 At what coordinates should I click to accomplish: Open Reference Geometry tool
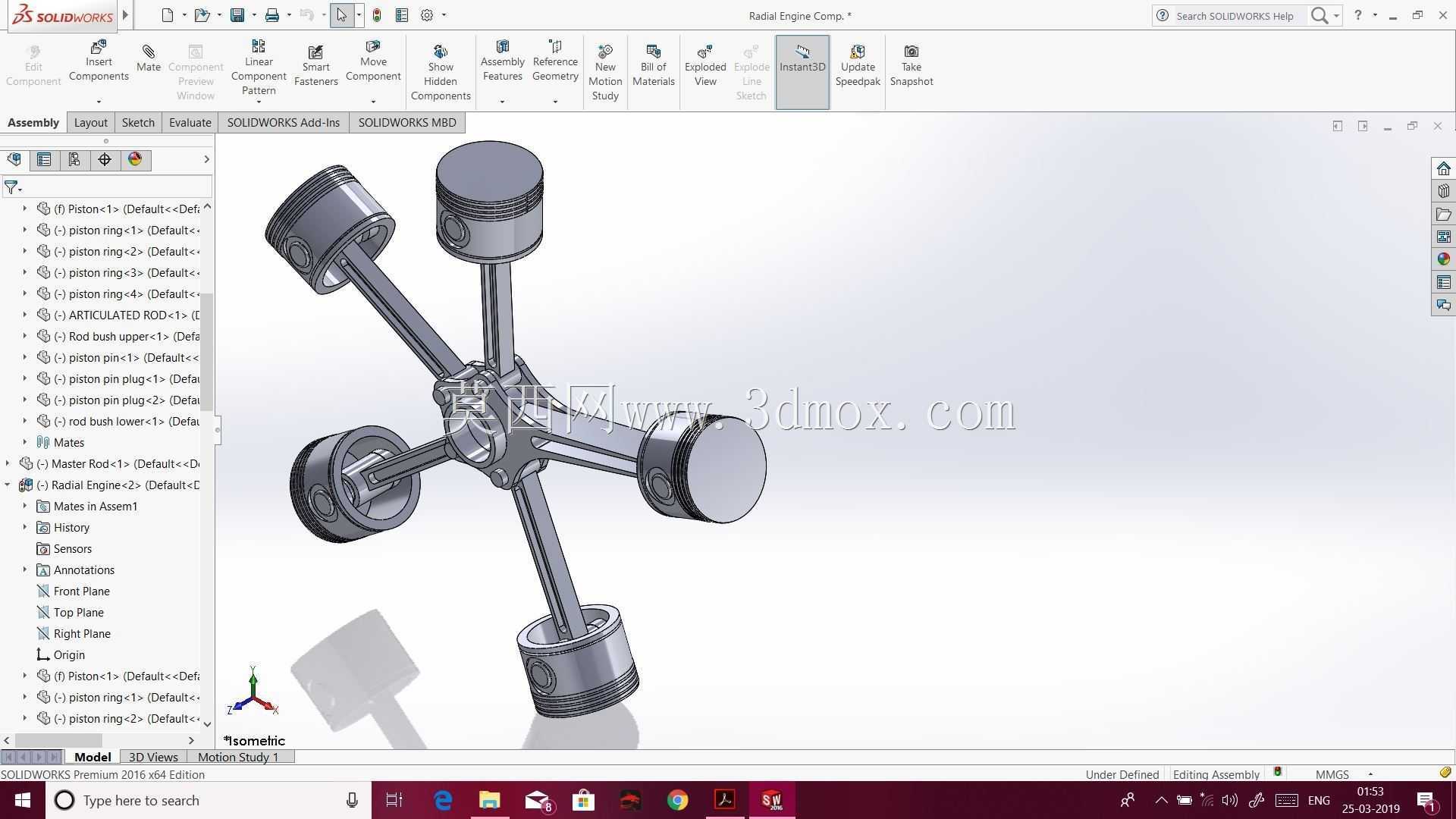555,61
